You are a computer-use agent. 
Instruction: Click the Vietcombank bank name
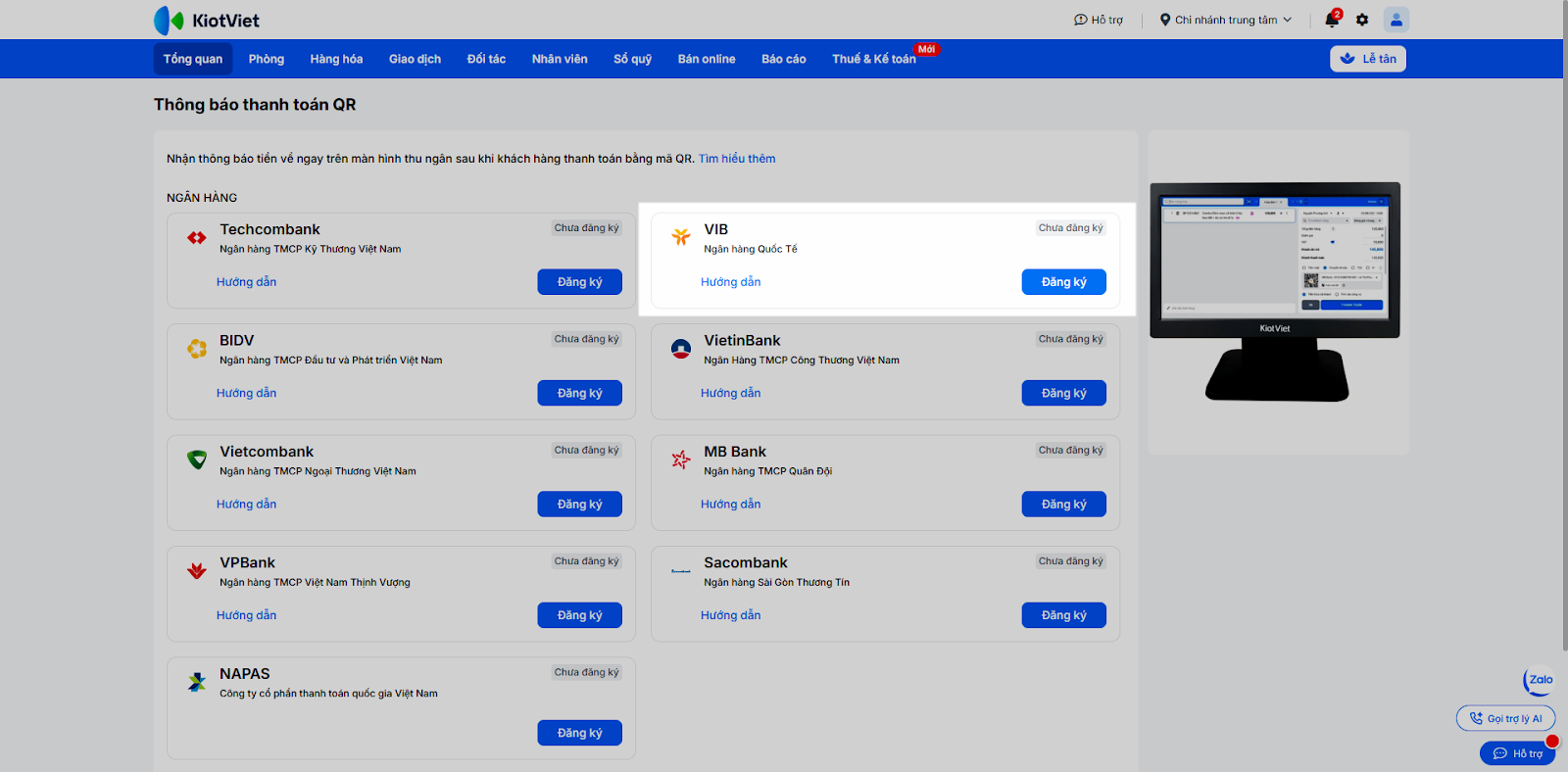[x=267, y=452]
